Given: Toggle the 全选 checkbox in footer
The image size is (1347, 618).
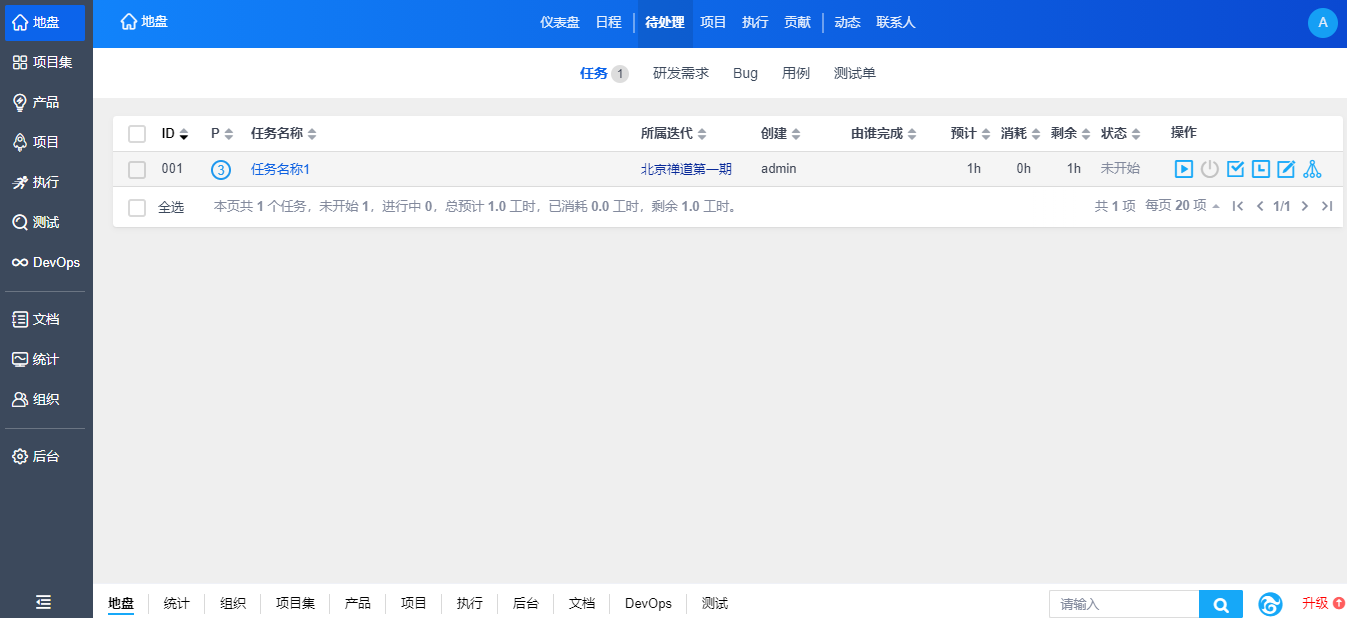Looking at the screenshot, I should click(x=137, y=207).
